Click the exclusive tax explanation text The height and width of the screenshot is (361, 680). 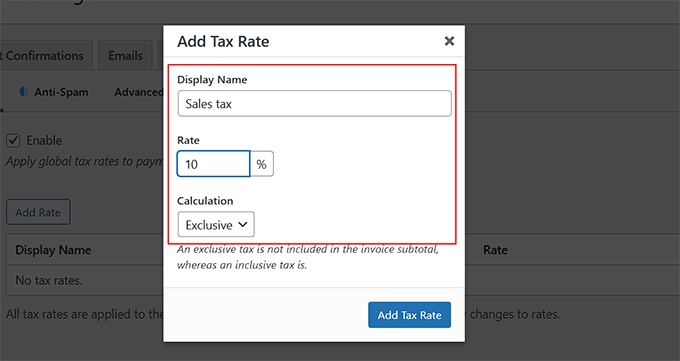coord(307,257)
